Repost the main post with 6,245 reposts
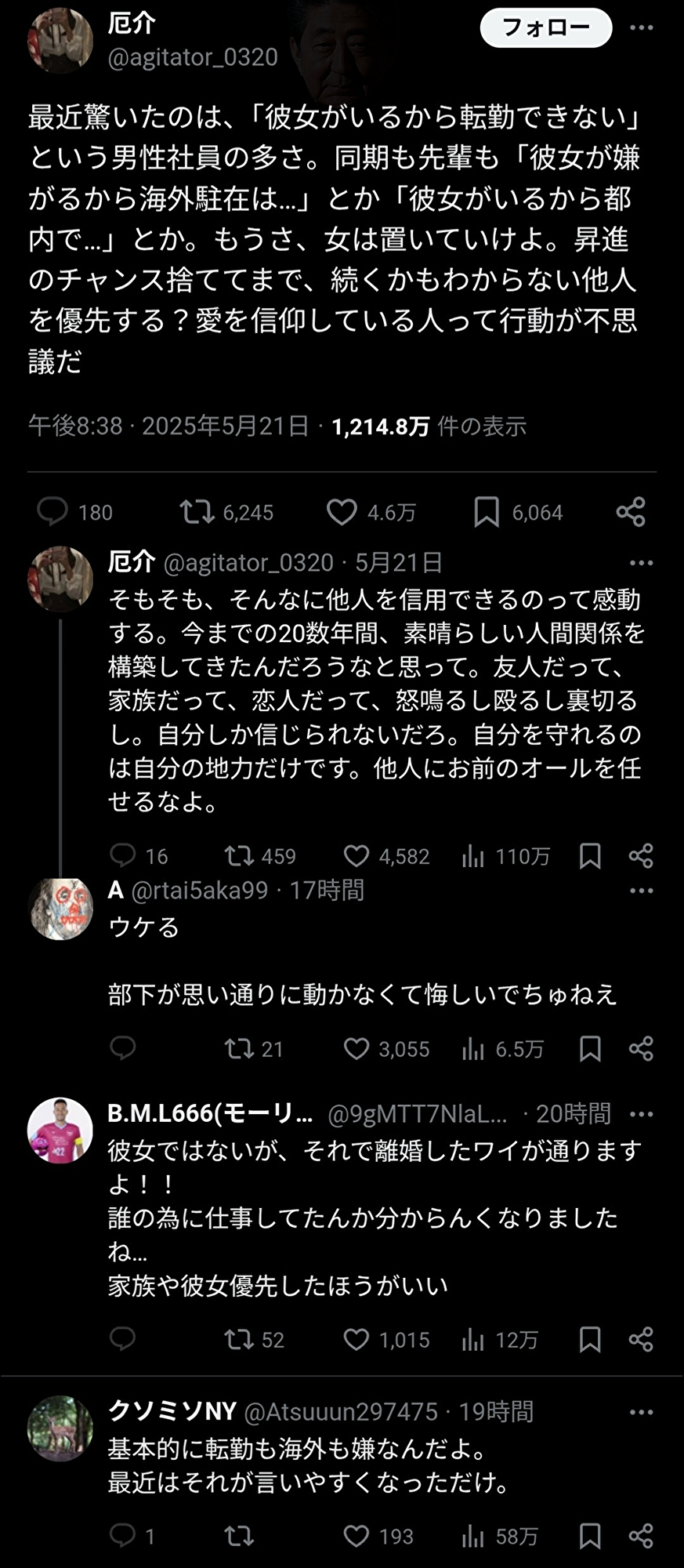The width and height of the screenshot is (684, 1568). click(x=197, y=512)
